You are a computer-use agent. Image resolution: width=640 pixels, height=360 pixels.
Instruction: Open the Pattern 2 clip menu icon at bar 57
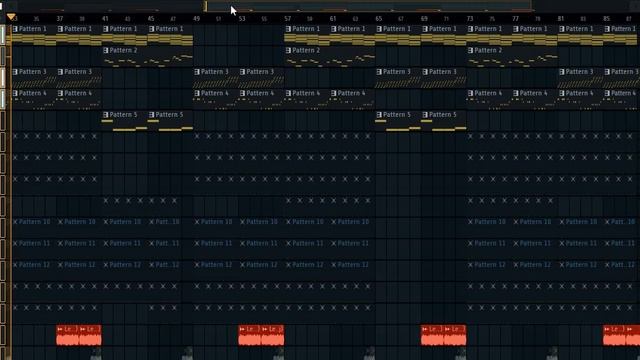pos(288,50)
